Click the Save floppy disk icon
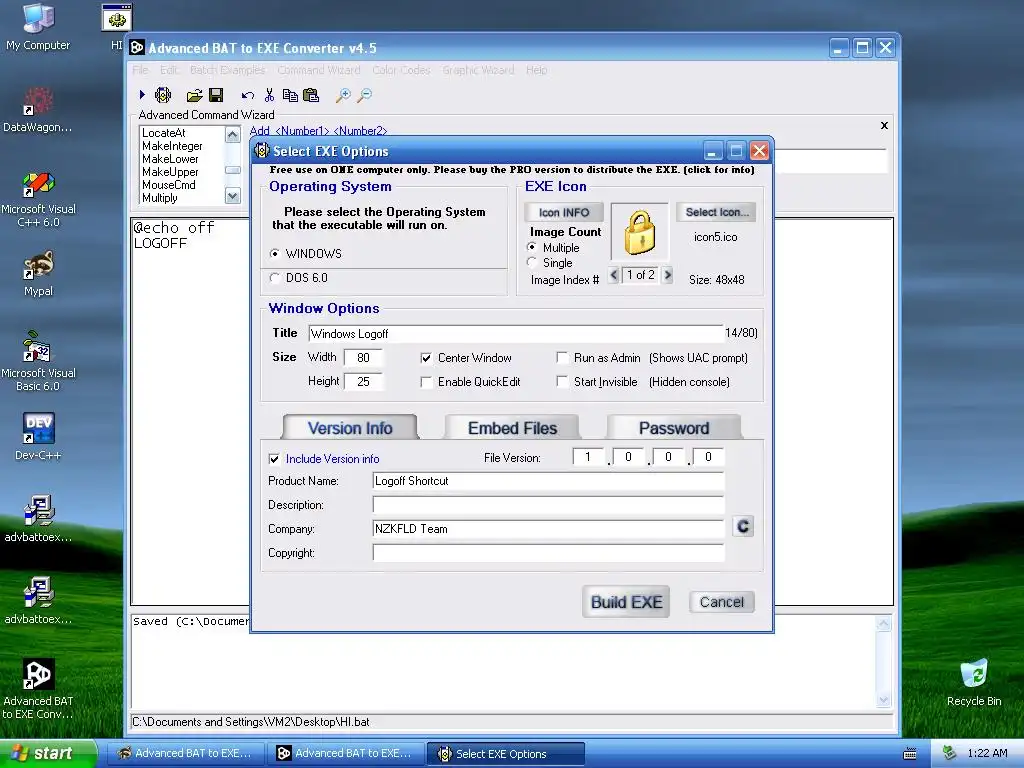Screen dimensions: 1024x768 click(x=216, y=95)
